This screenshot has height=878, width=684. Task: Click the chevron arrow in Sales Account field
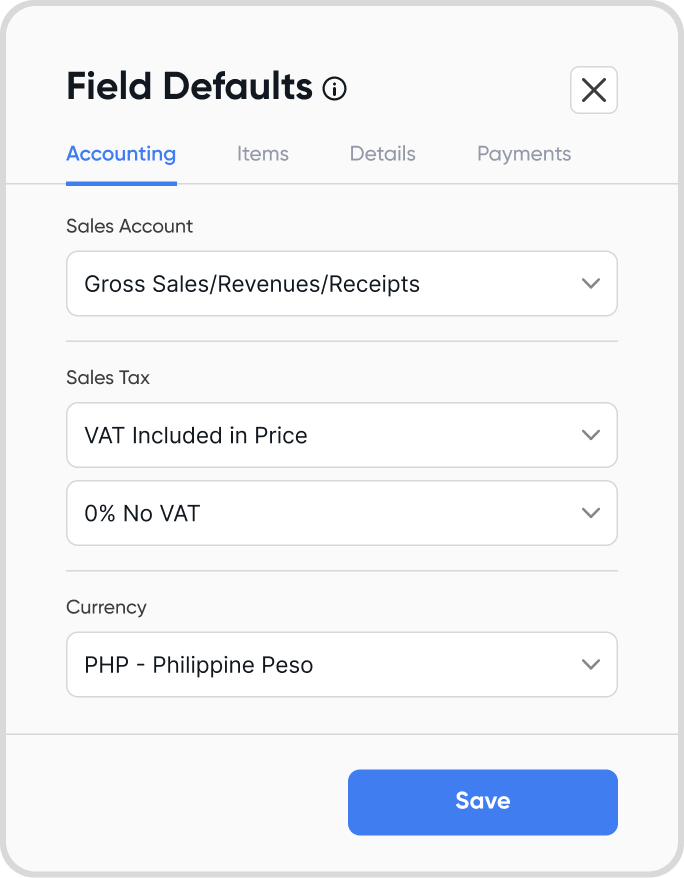[x=591, y=283]
